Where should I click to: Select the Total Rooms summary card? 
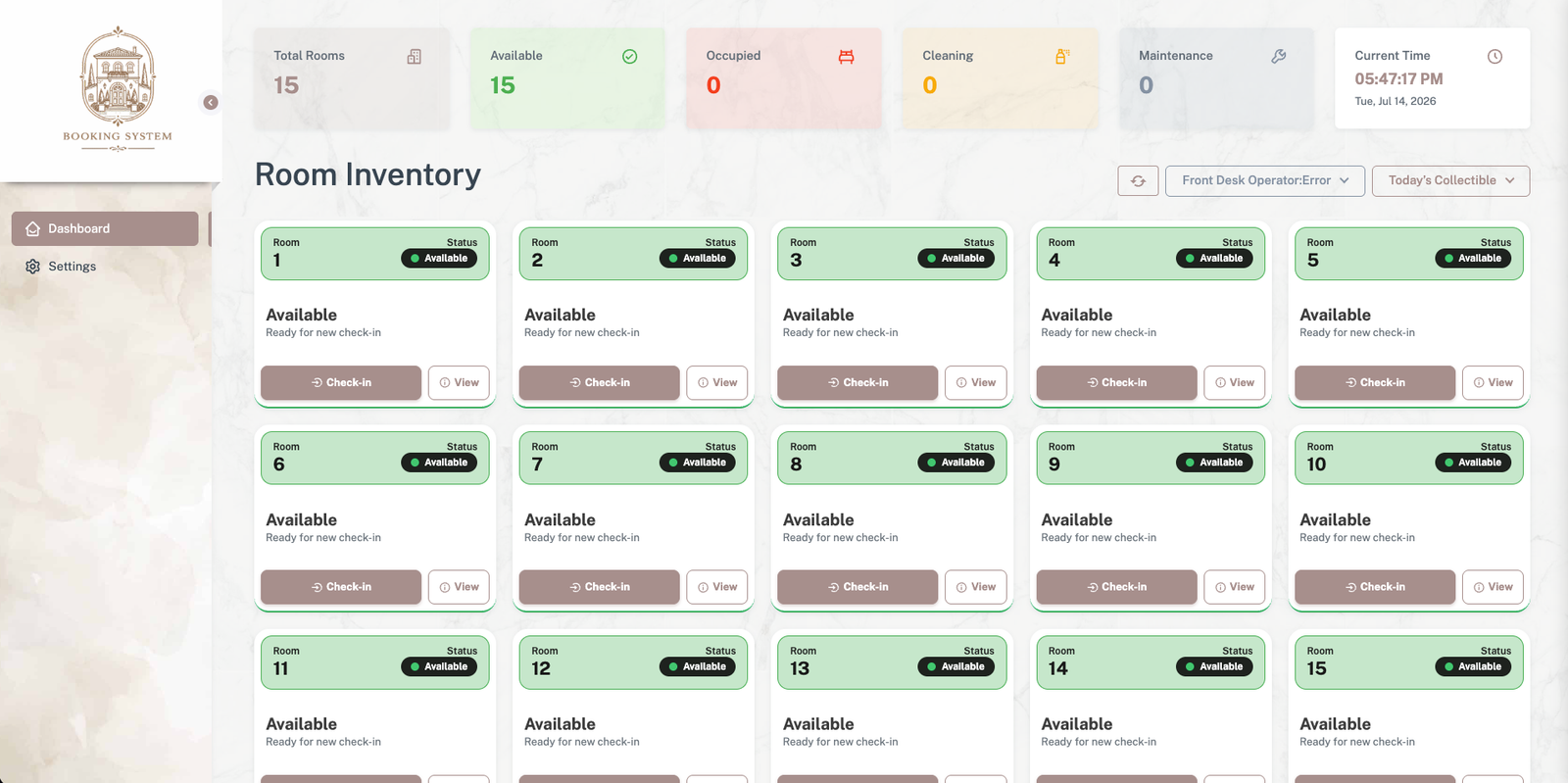[x=352, y=77]
